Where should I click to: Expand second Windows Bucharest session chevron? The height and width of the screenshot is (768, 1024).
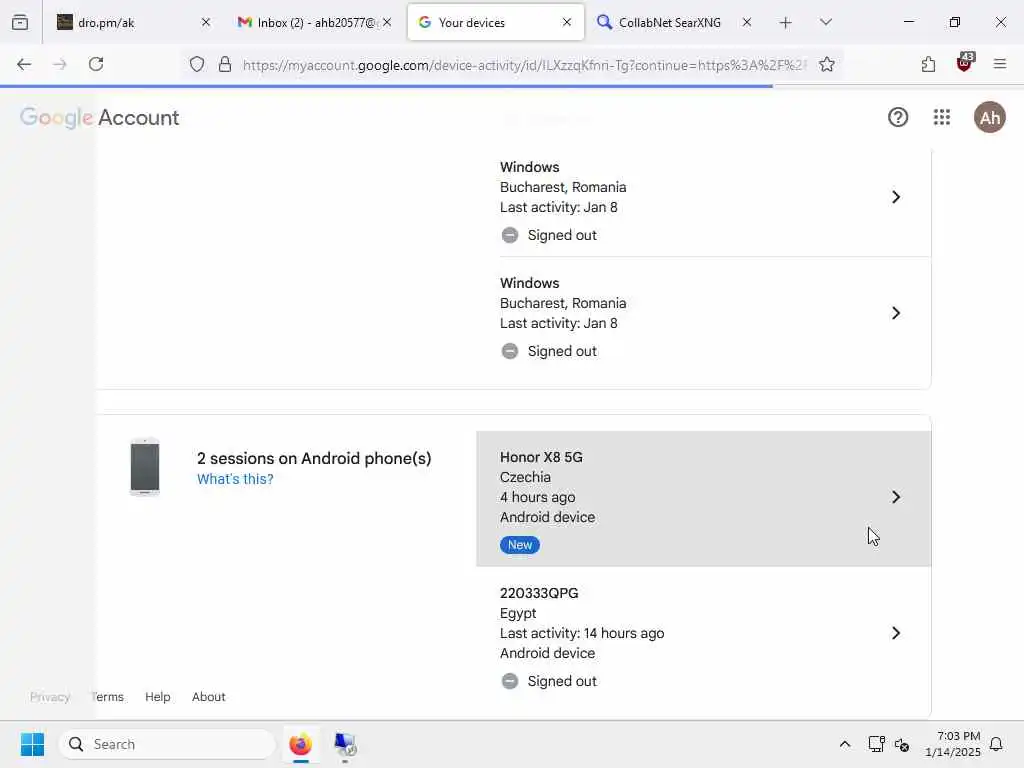coord(896,313)
